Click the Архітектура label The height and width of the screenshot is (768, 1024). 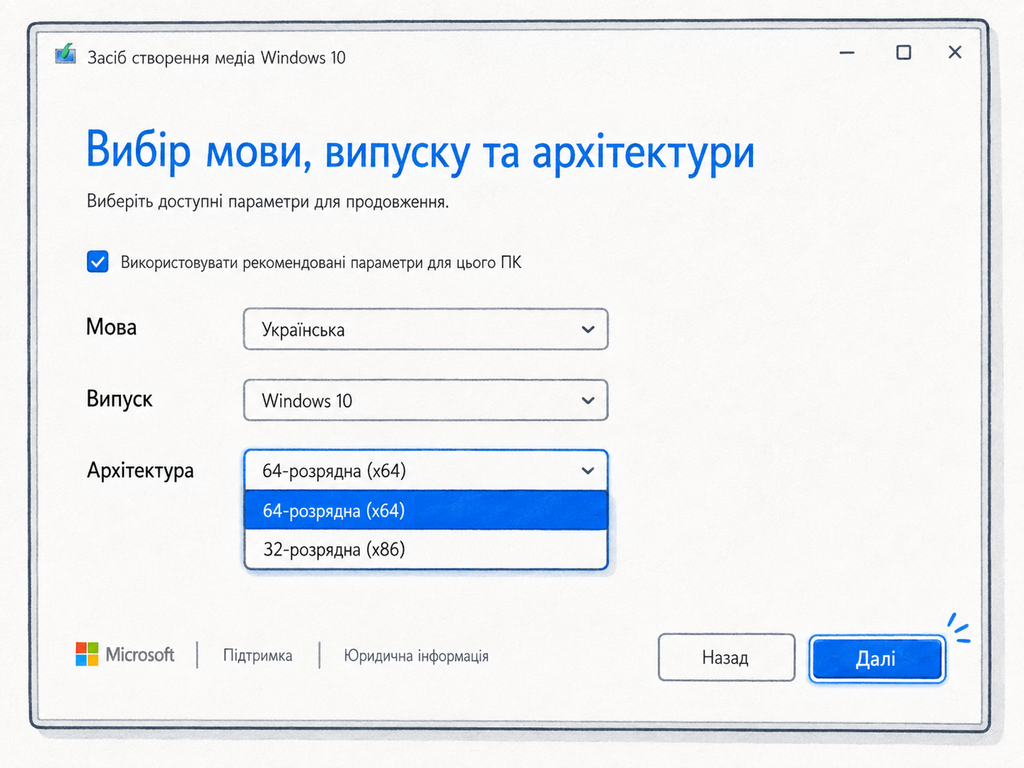pyautogui.click(x=140, y=470)
